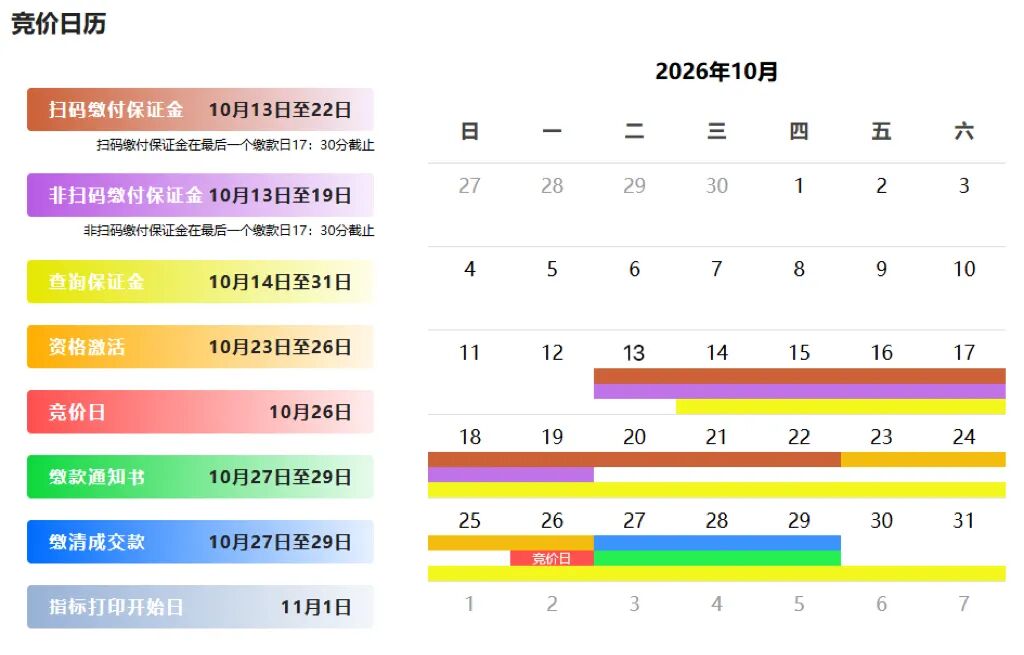This screenshot has height=655, width=1024.
Task: Select date 31 in the calendar
Action: coord(964,520)
